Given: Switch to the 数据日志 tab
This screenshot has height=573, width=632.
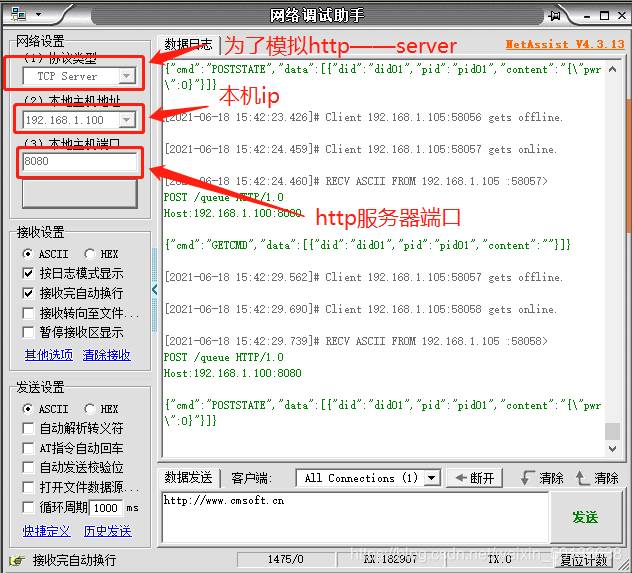Looking at the screenshot, I should click(188, 44).
